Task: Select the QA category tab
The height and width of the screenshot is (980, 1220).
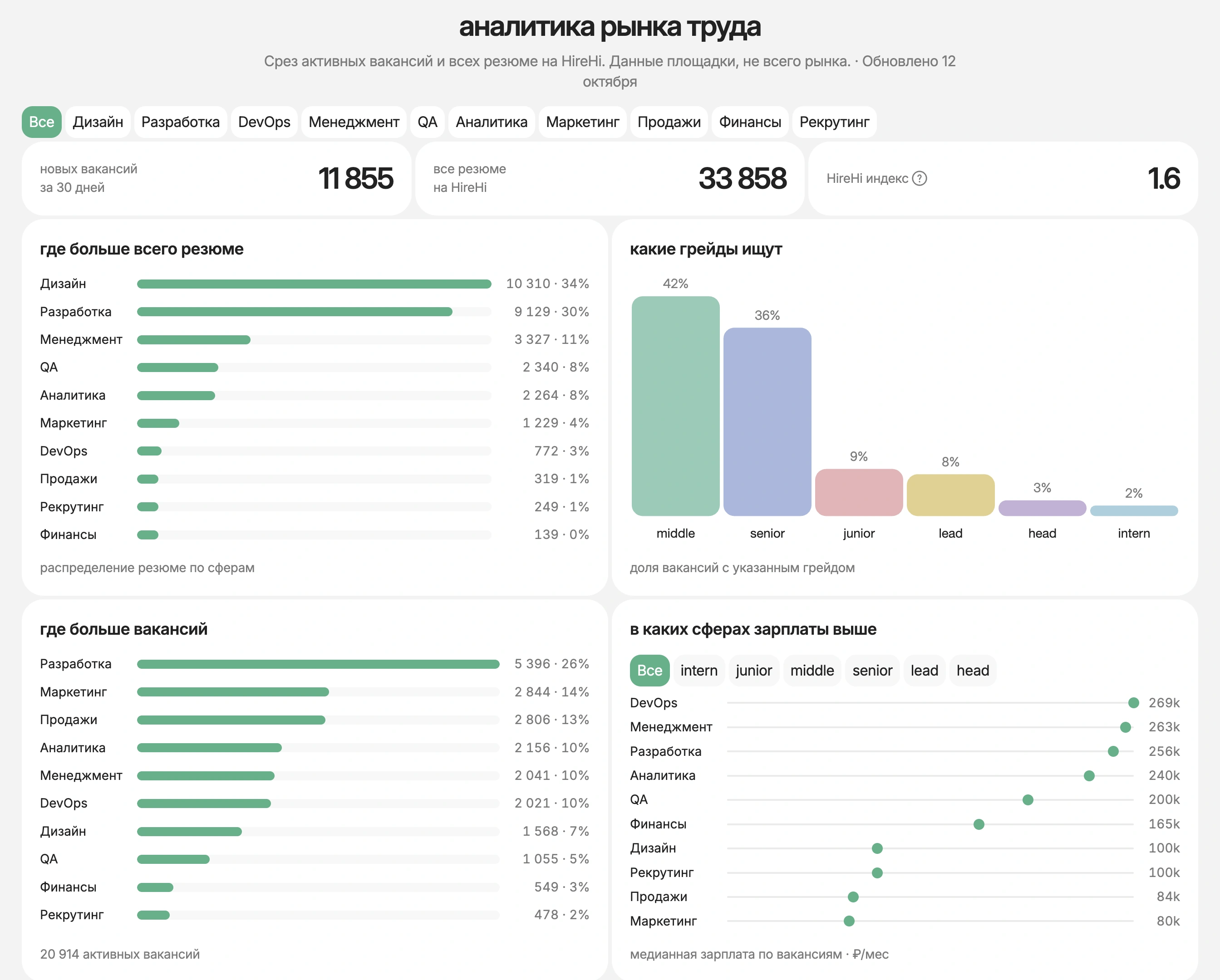Action: pyautogui.click(x=427, y=122)
